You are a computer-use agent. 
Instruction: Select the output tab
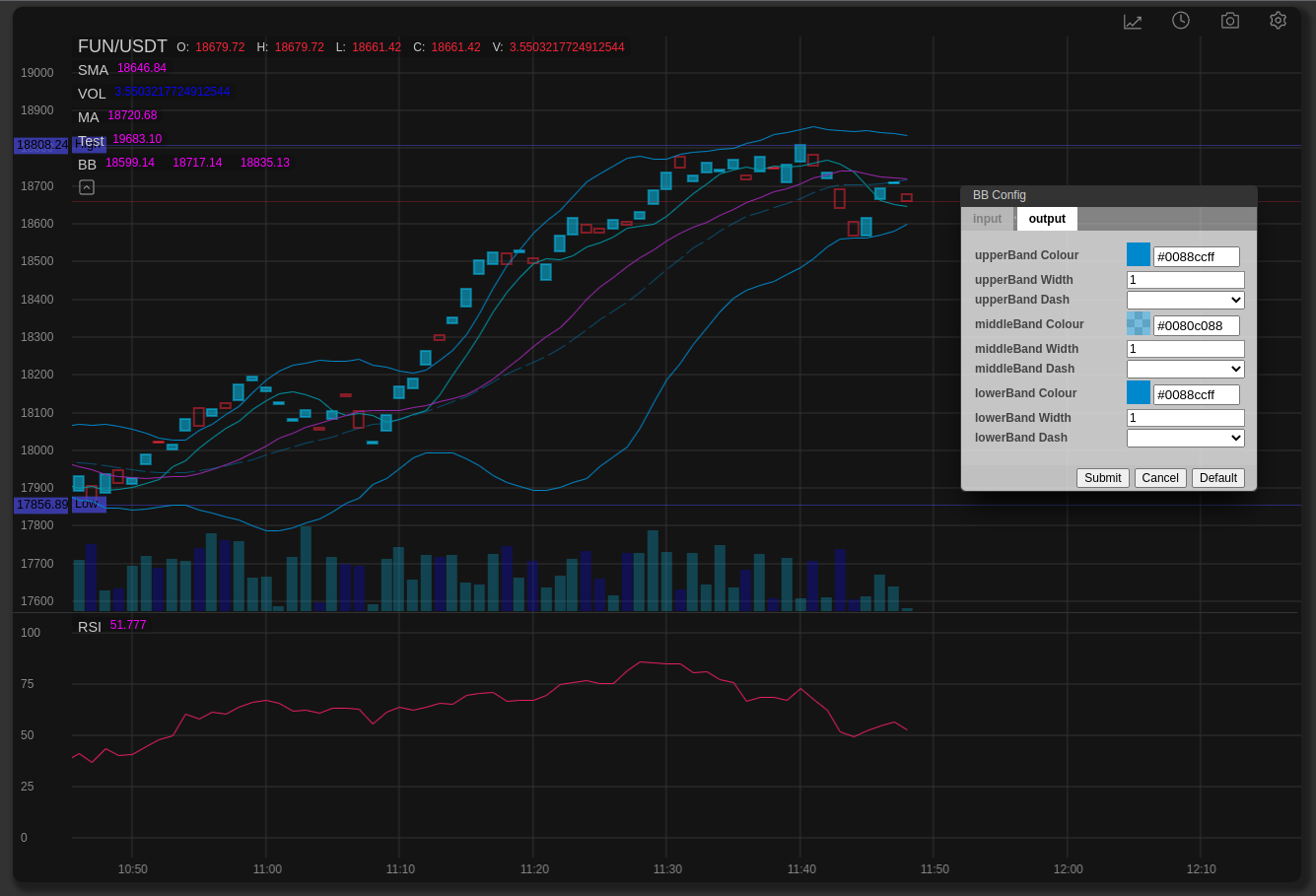(x=1047, y=219)
